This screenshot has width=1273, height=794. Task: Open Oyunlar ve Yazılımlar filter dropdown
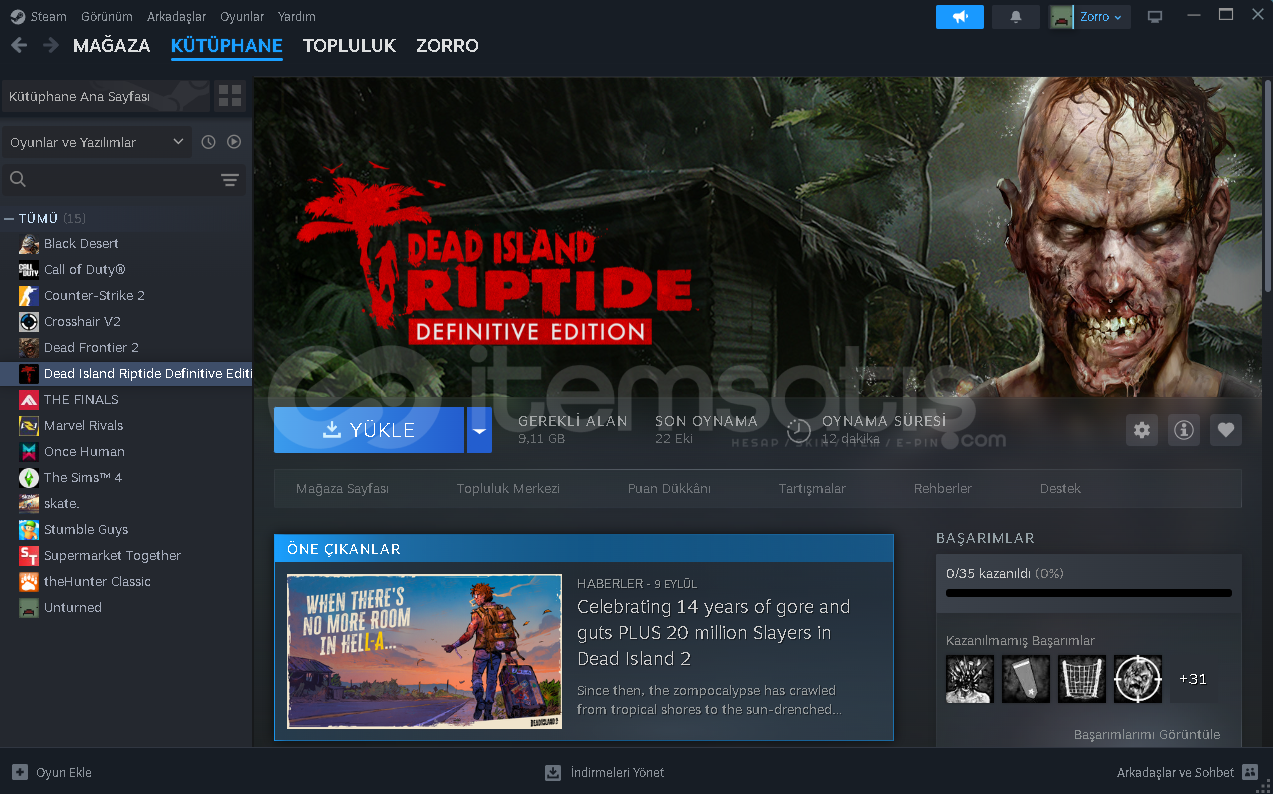pos(96,142)
